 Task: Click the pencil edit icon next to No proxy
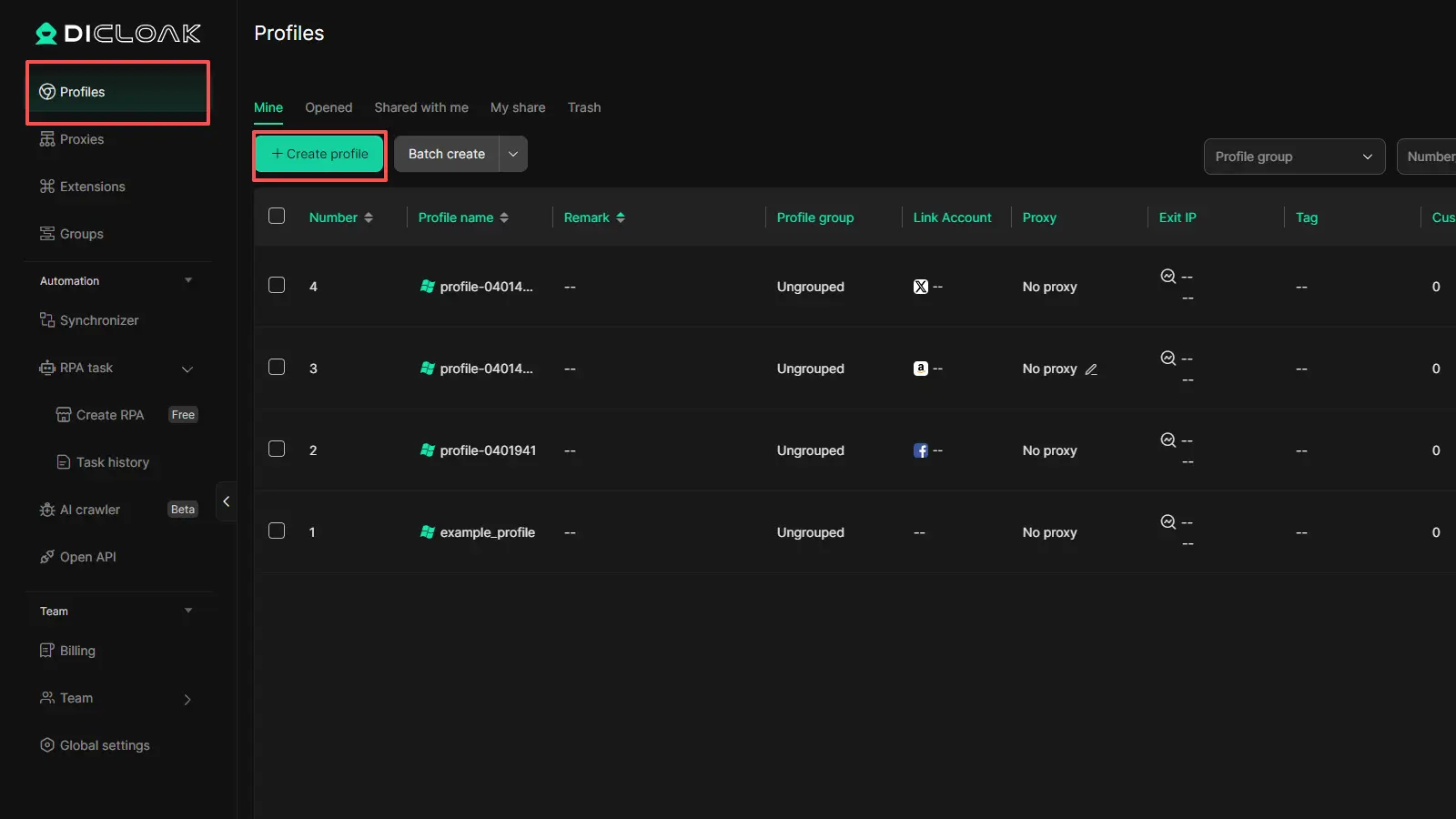pyautogui.click(x=1091, y=369)
